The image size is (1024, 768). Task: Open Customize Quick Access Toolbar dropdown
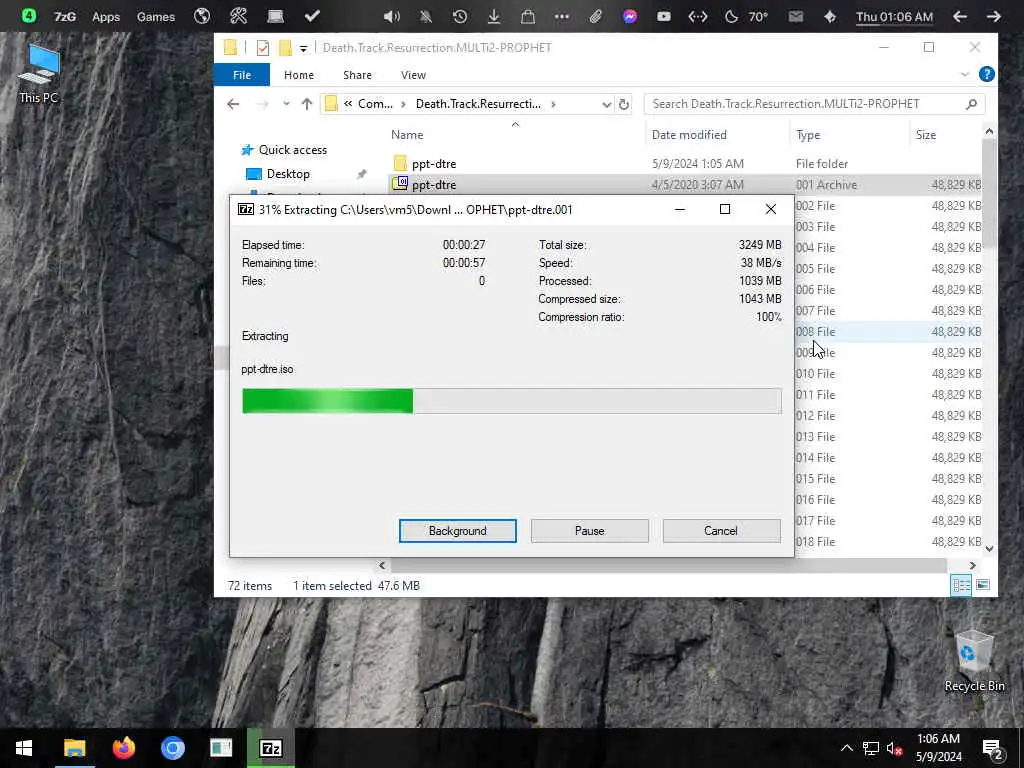[303, 48]
